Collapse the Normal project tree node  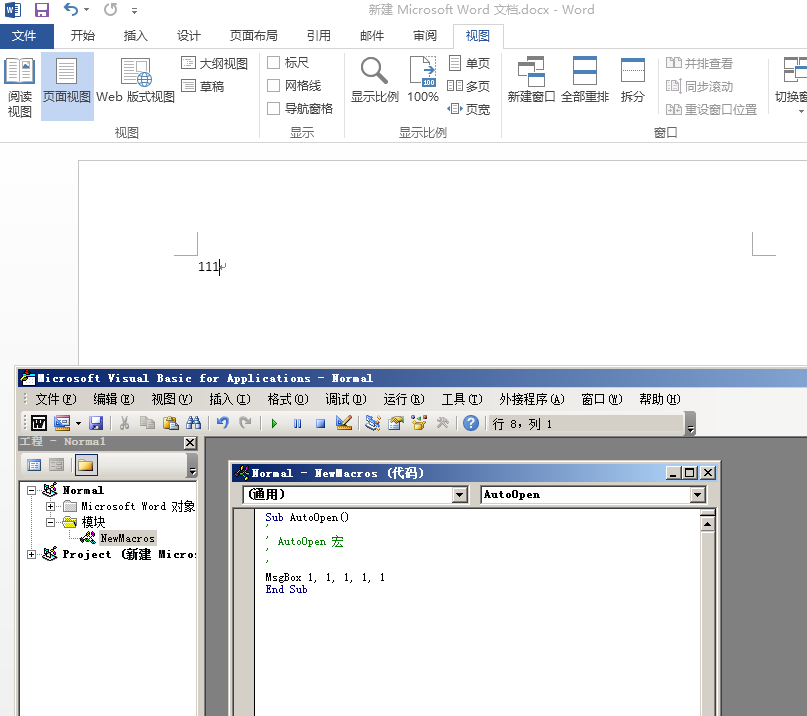click(x=32, y=491)
